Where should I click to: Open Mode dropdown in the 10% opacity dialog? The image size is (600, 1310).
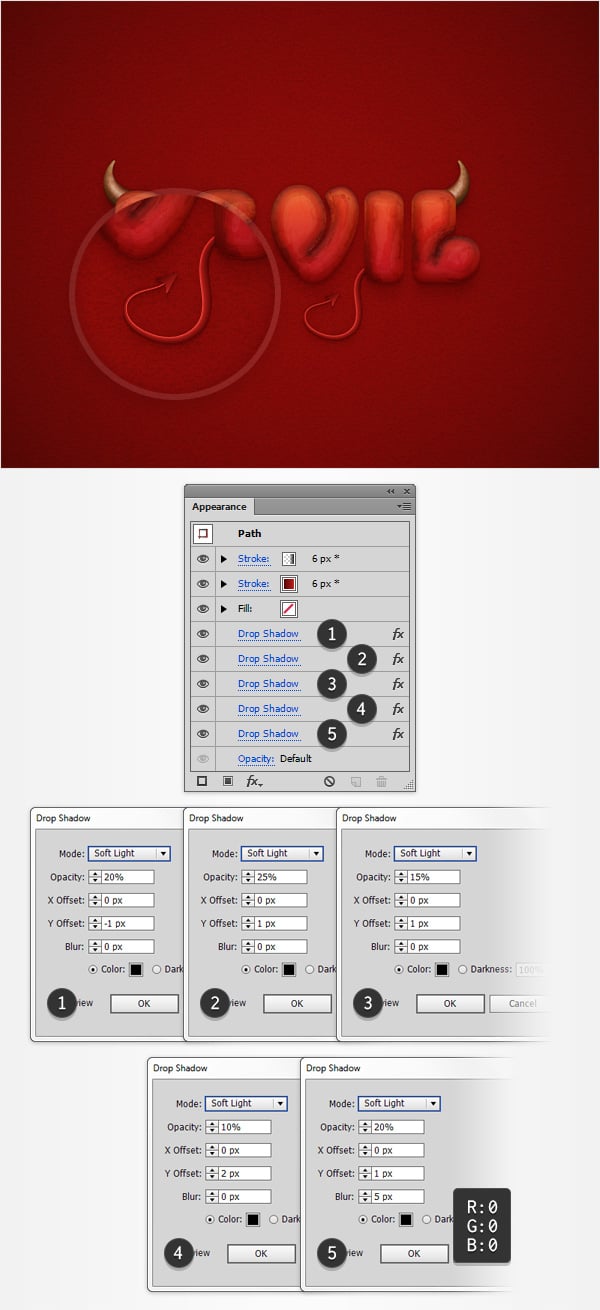click(246, 1103)
